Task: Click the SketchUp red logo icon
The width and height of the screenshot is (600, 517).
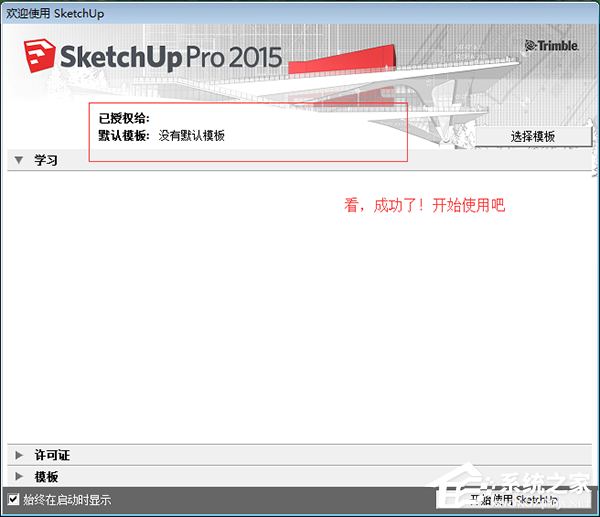Action: click(39, 55)
